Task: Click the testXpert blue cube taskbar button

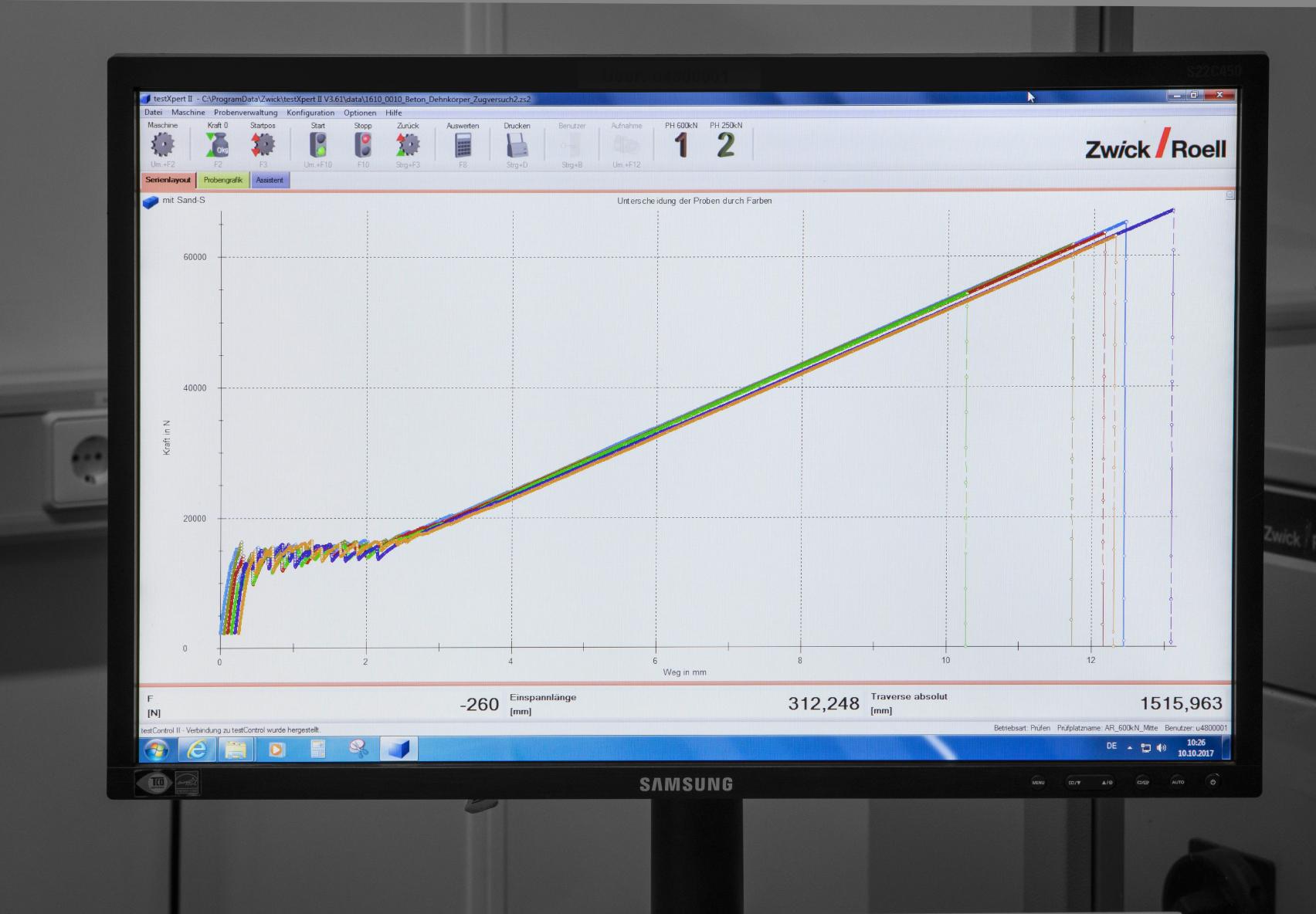Action: pyautogui.click(x=399, y=749)
